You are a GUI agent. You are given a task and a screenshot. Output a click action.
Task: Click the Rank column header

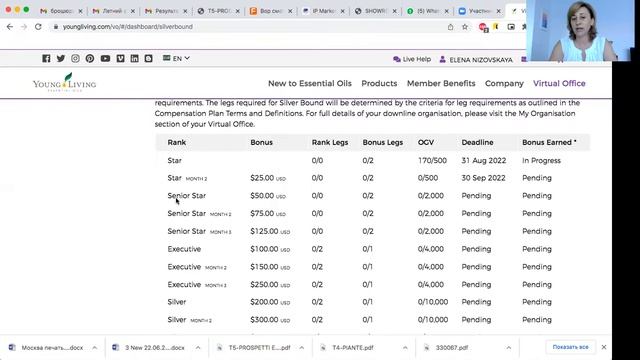click(x=177, y=142)
